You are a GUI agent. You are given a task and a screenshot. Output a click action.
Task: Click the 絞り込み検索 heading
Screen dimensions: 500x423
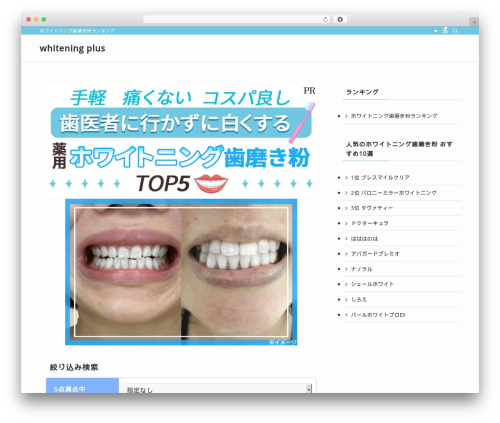click(74, 367)
